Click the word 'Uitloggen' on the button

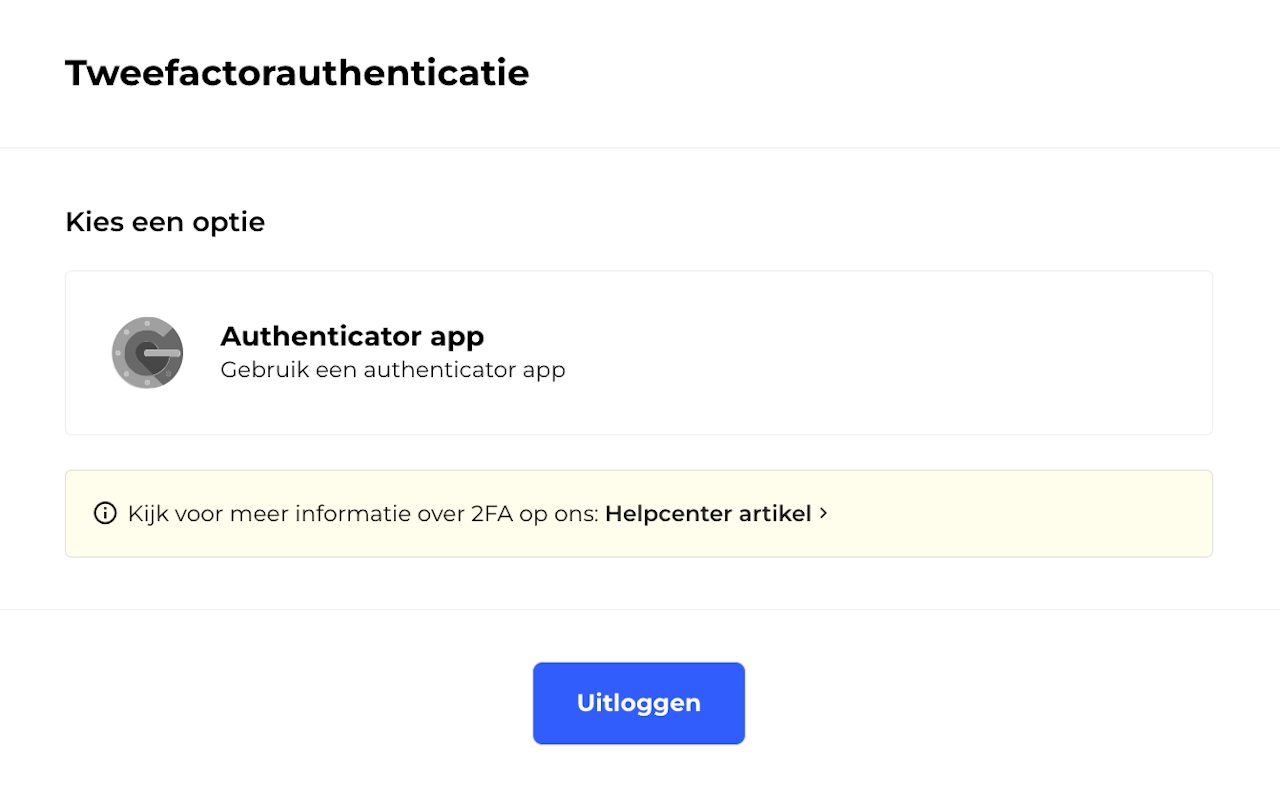[x=638, y=703]
